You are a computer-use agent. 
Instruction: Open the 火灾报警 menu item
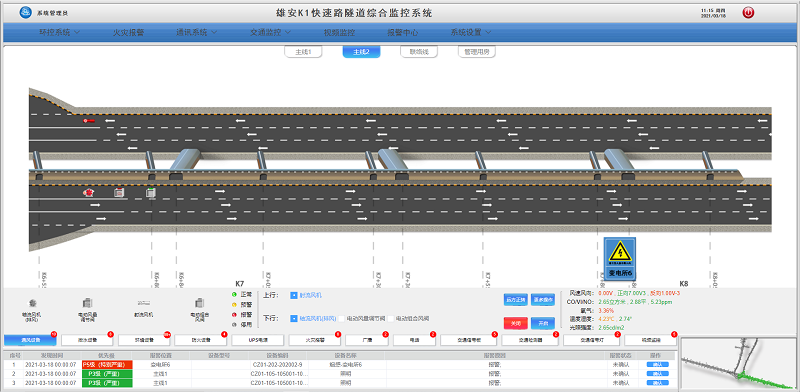[x=129, y=32]
